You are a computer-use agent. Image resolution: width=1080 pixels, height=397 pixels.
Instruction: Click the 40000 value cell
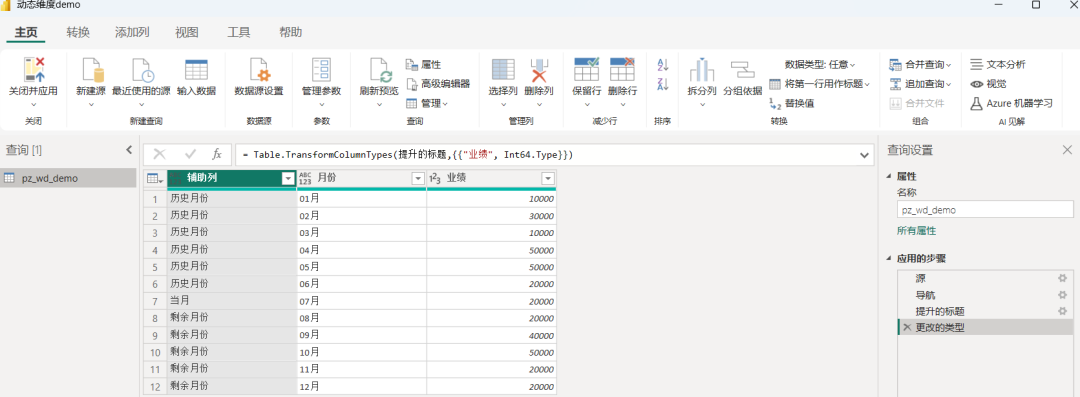[491, 335]
